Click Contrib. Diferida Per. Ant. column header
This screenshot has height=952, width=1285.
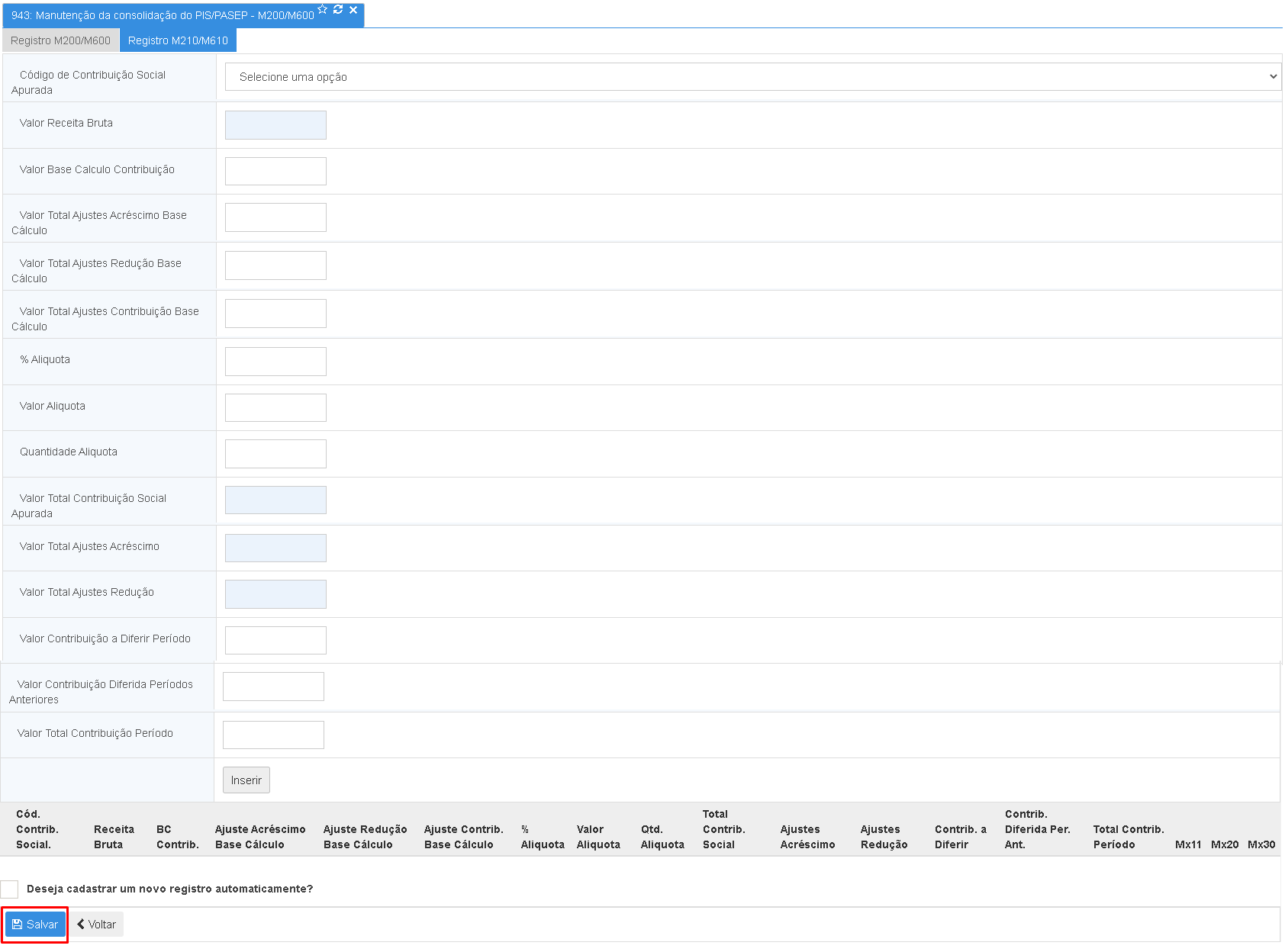tap(1038, 830)
